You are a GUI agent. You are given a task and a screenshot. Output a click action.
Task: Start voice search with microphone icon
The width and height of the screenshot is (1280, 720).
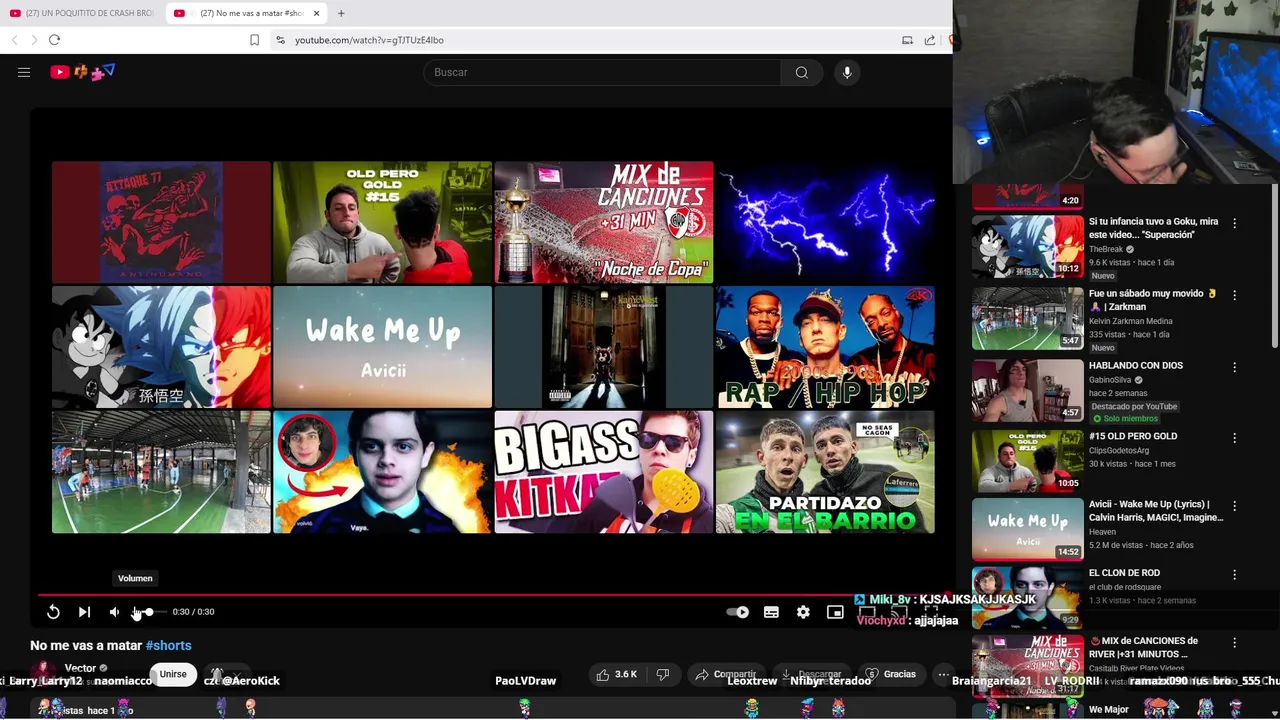coord(847,72)
